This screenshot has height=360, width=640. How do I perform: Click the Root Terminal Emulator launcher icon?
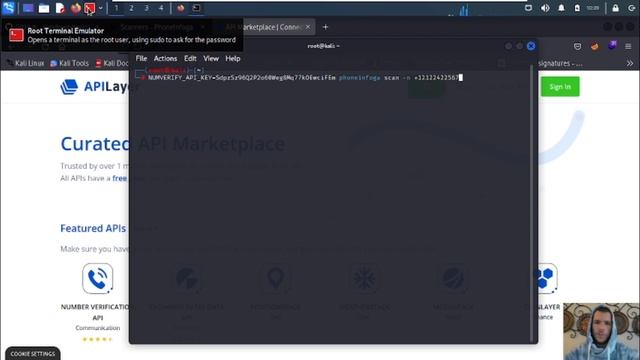(x=90, y=8)
